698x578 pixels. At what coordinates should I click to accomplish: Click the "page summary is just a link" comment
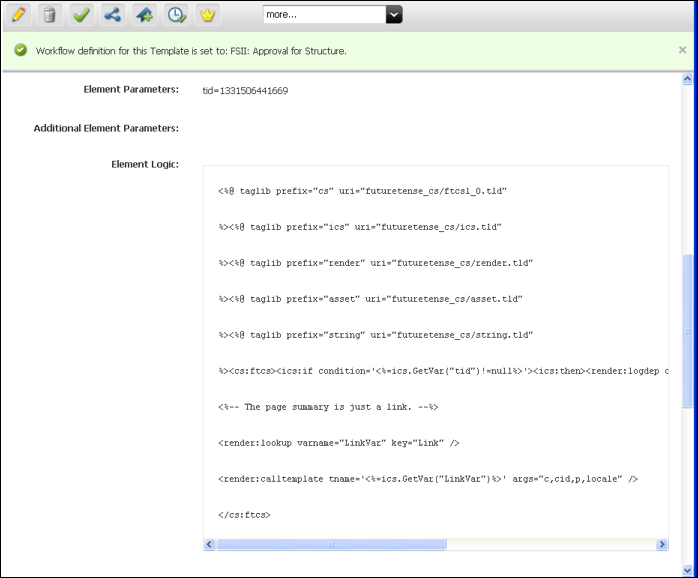point(328,407)
